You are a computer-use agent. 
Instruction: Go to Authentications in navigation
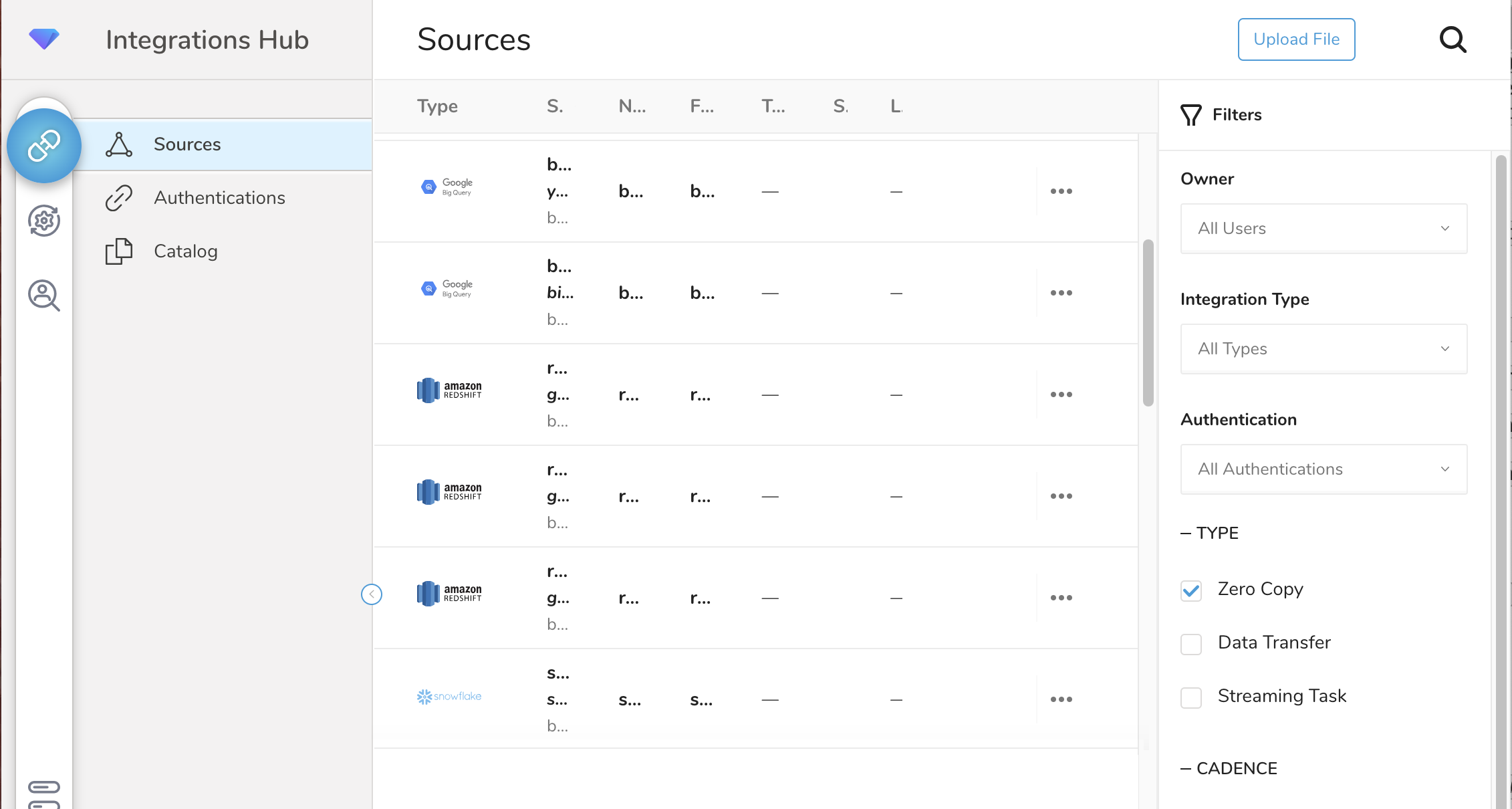click(x=219, y=198)
